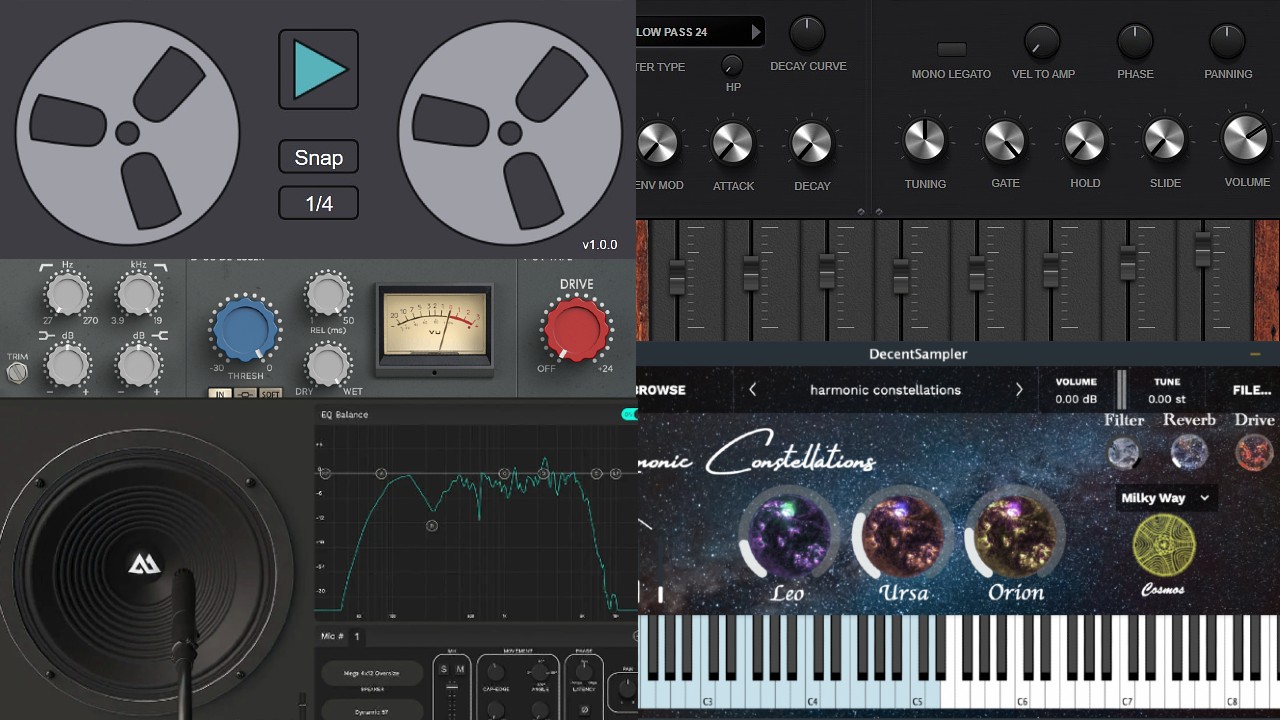Toggle the link button between IN and SOFT
Image resolution: width=1280 pixels, height=720 pixels.
[244, 394]
